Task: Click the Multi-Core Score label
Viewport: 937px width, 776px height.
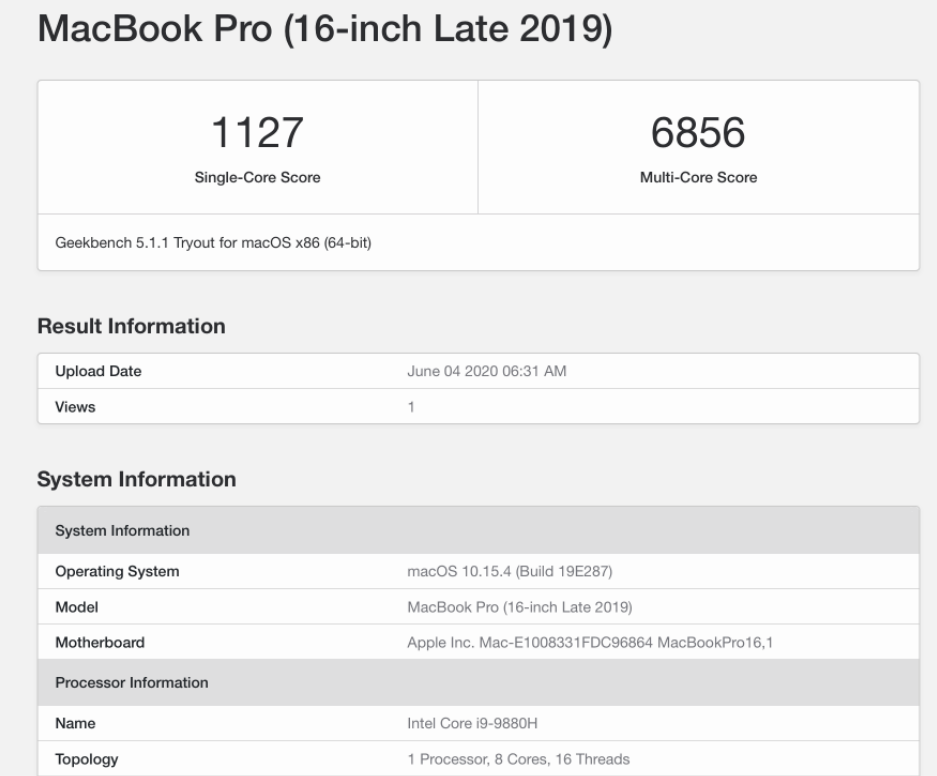Action: pos(699,177)
